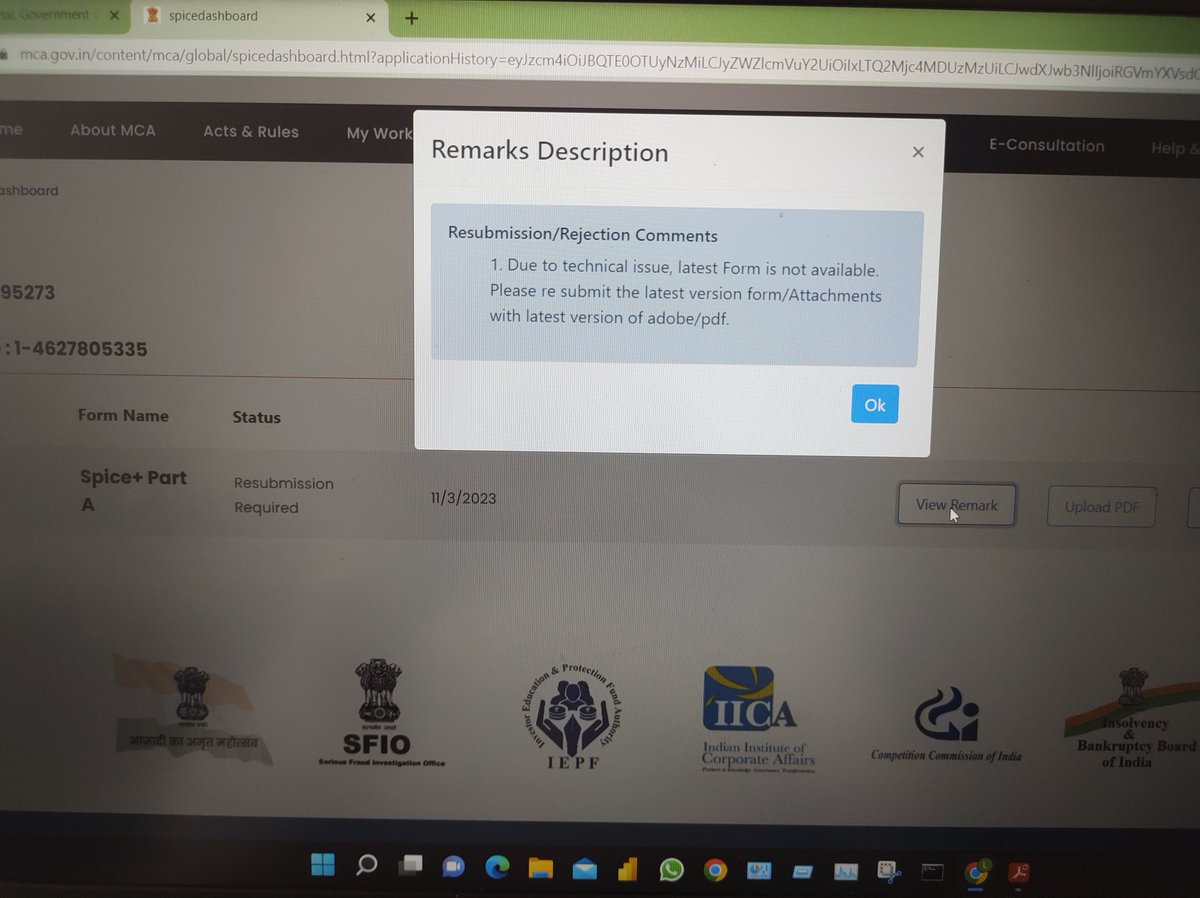The height and width of the screenshot is (898, 1200).
Task: Click the Status column header
Action: click(257, 417)
